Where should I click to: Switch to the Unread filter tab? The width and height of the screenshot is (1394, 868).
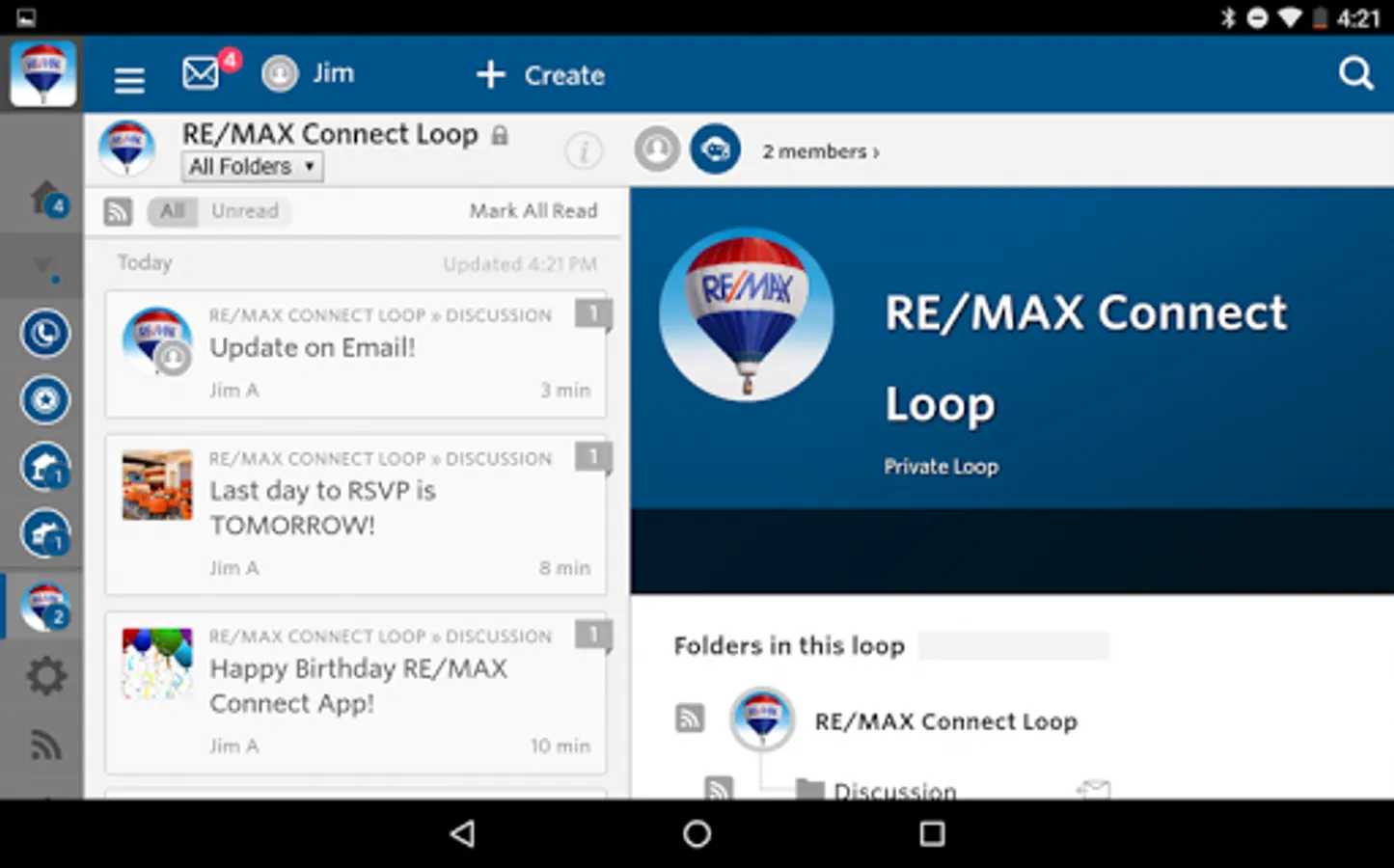point(244,211)
